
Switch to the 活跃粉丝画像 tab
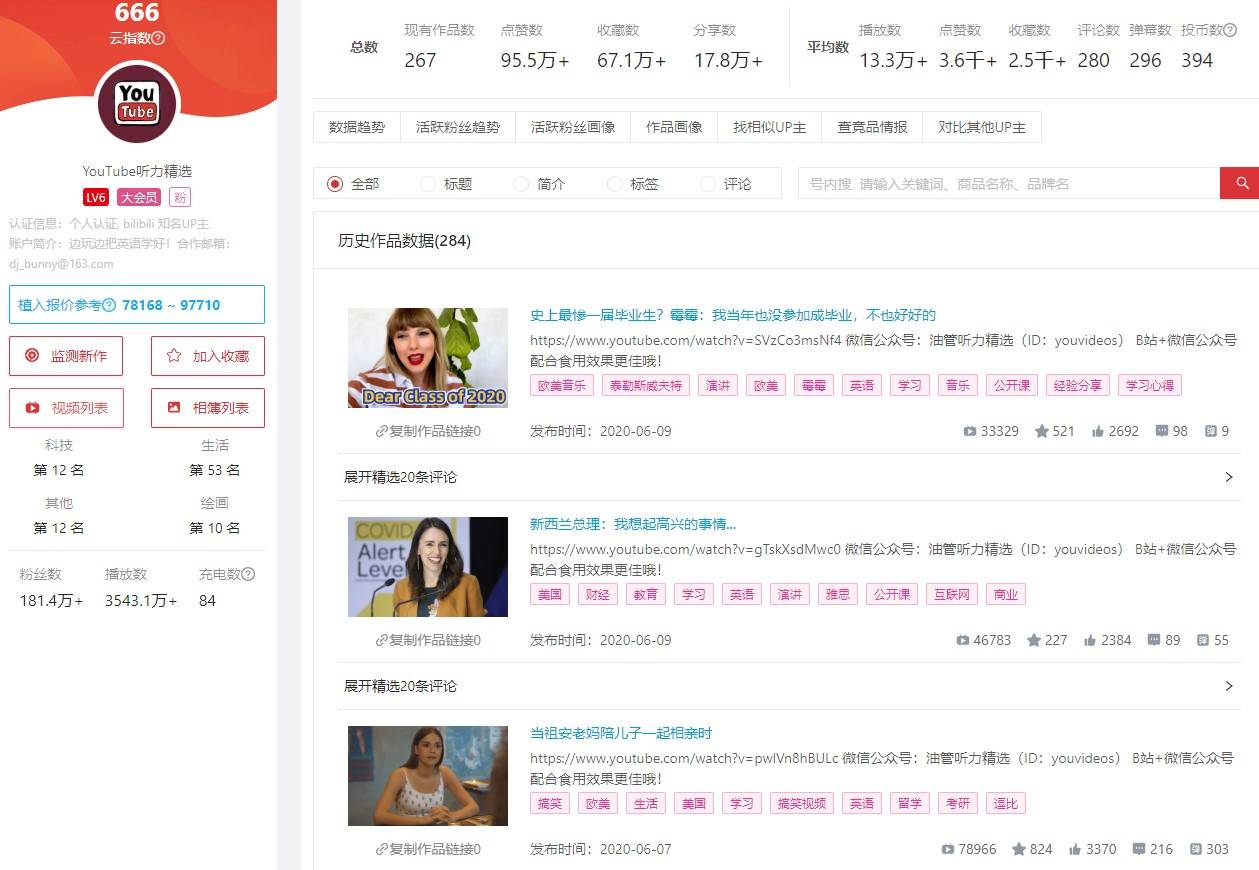(x=573, y=127)
